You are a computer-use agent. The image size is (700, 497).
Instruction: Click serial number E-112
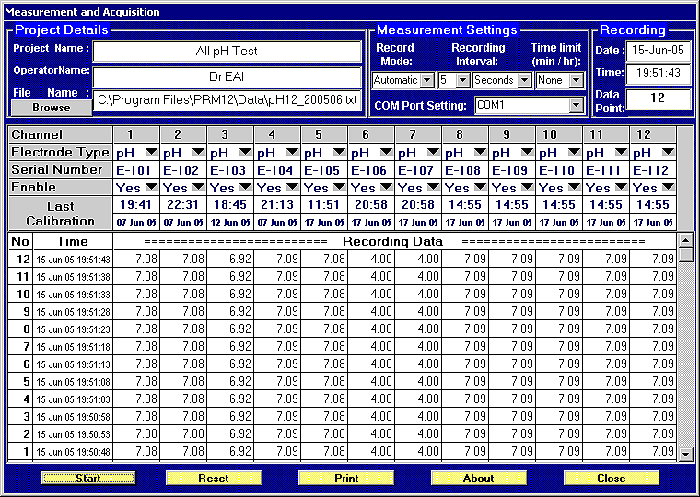[x=653, y=170]
